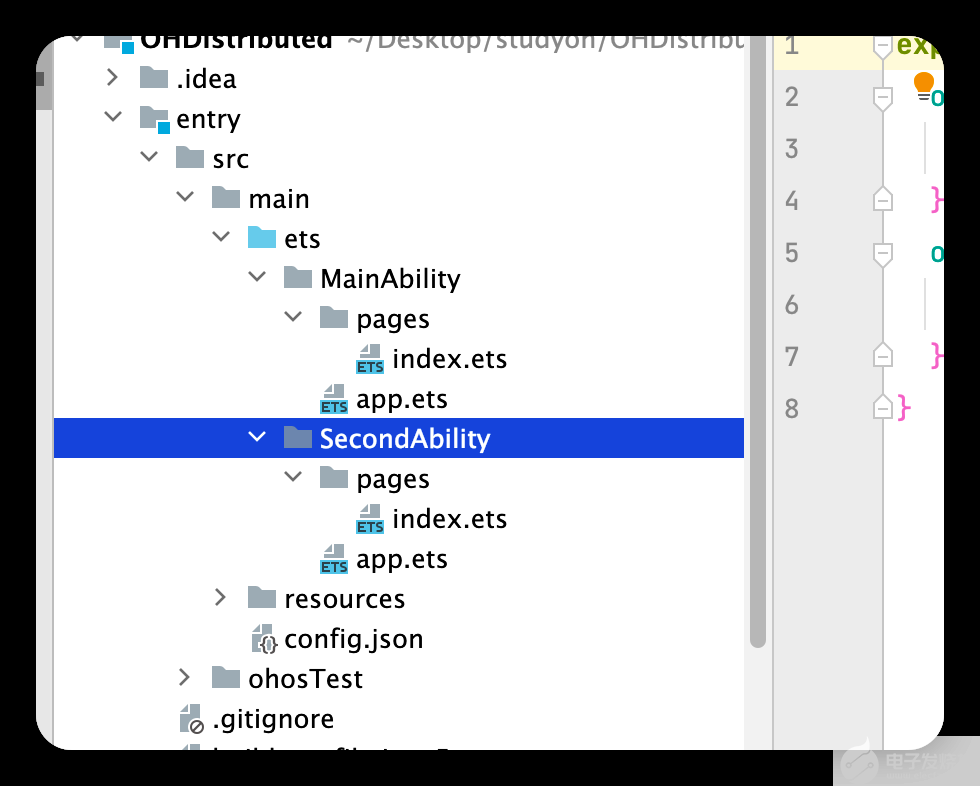The image size is (980, 786).
Task: Click the ETS icon of MainAbility index.ets
Action: [x=369, y=359]
